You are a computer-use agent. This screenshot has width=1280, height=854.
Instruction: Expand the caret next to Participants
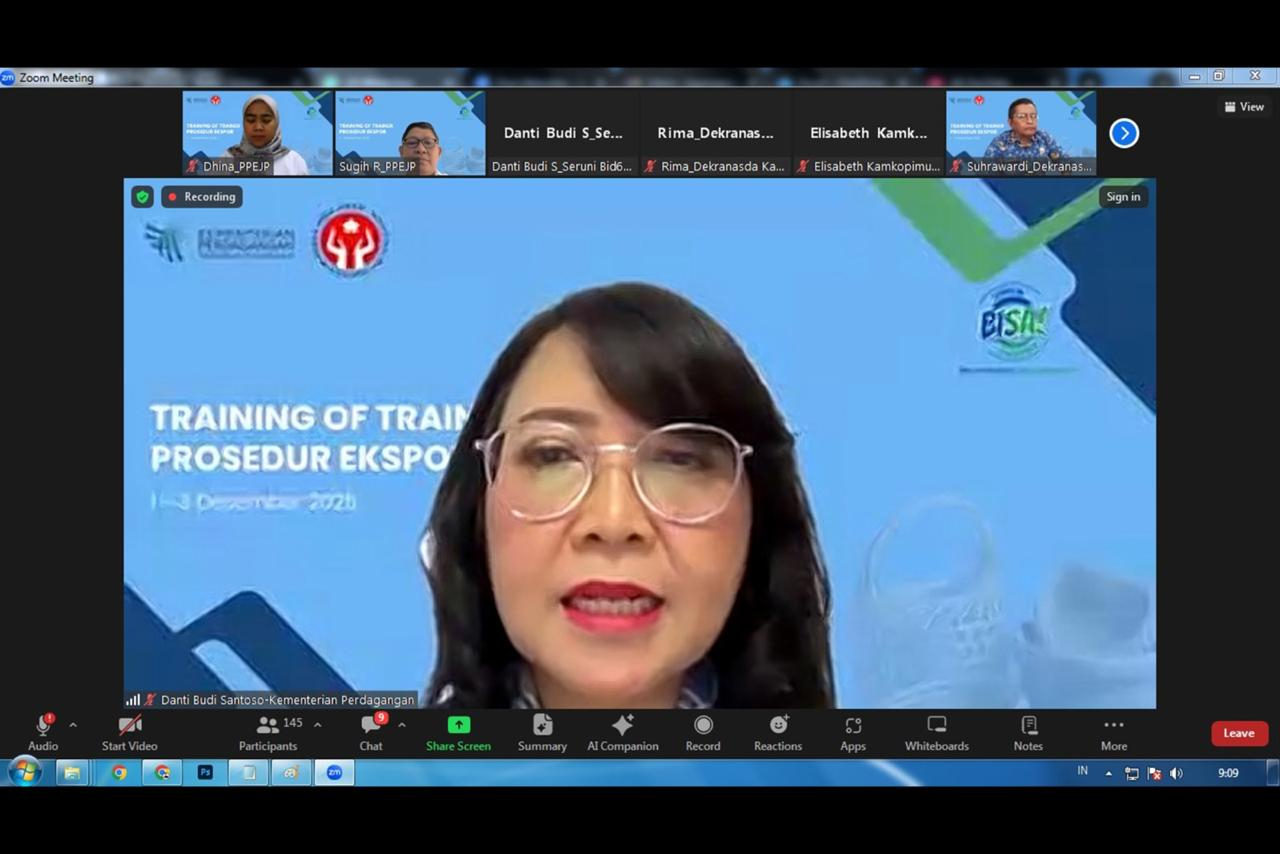click(318, 725)
